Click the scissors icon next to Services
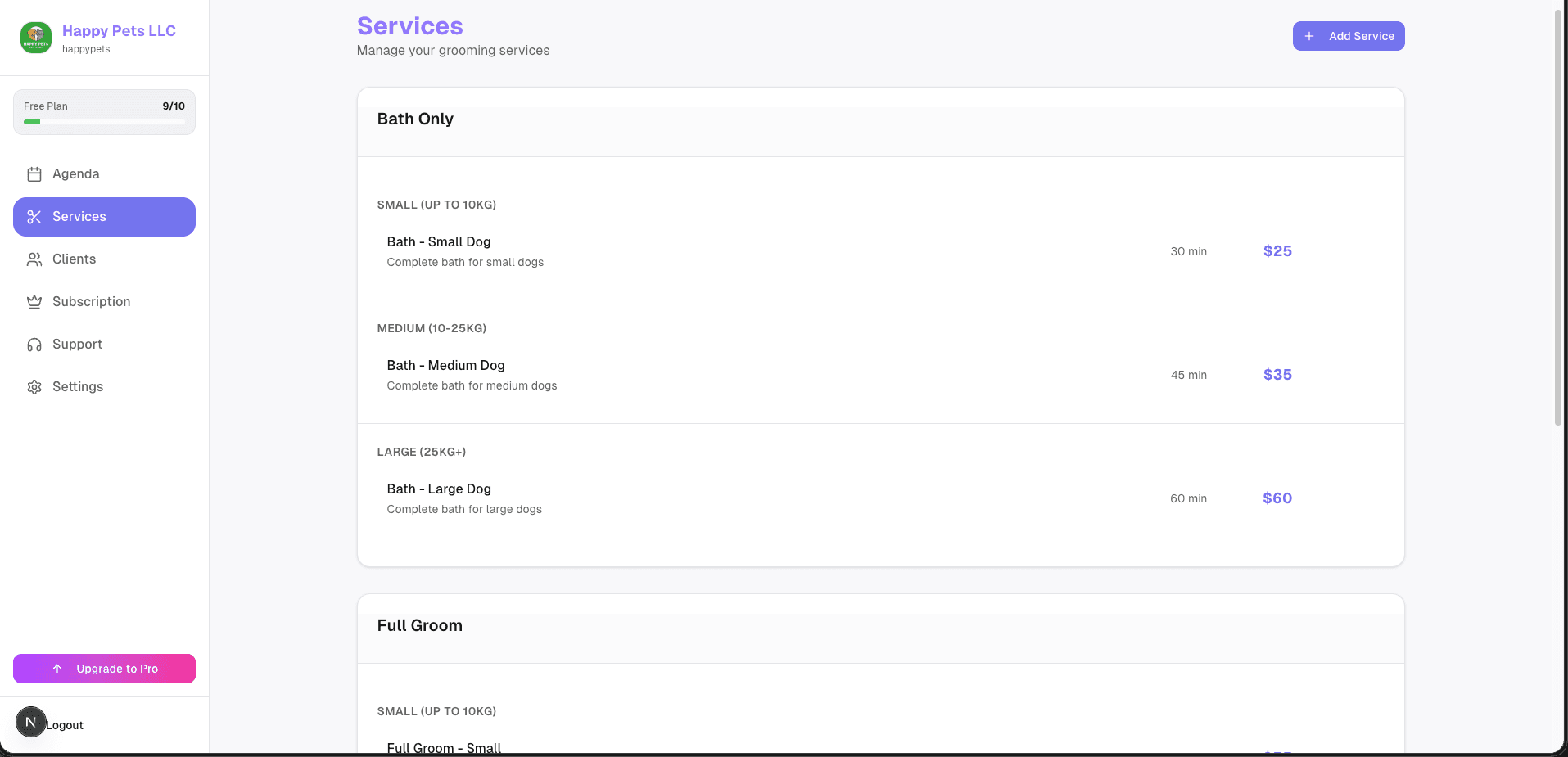The height and width of the screenshot is (757, 1568). 34,216
